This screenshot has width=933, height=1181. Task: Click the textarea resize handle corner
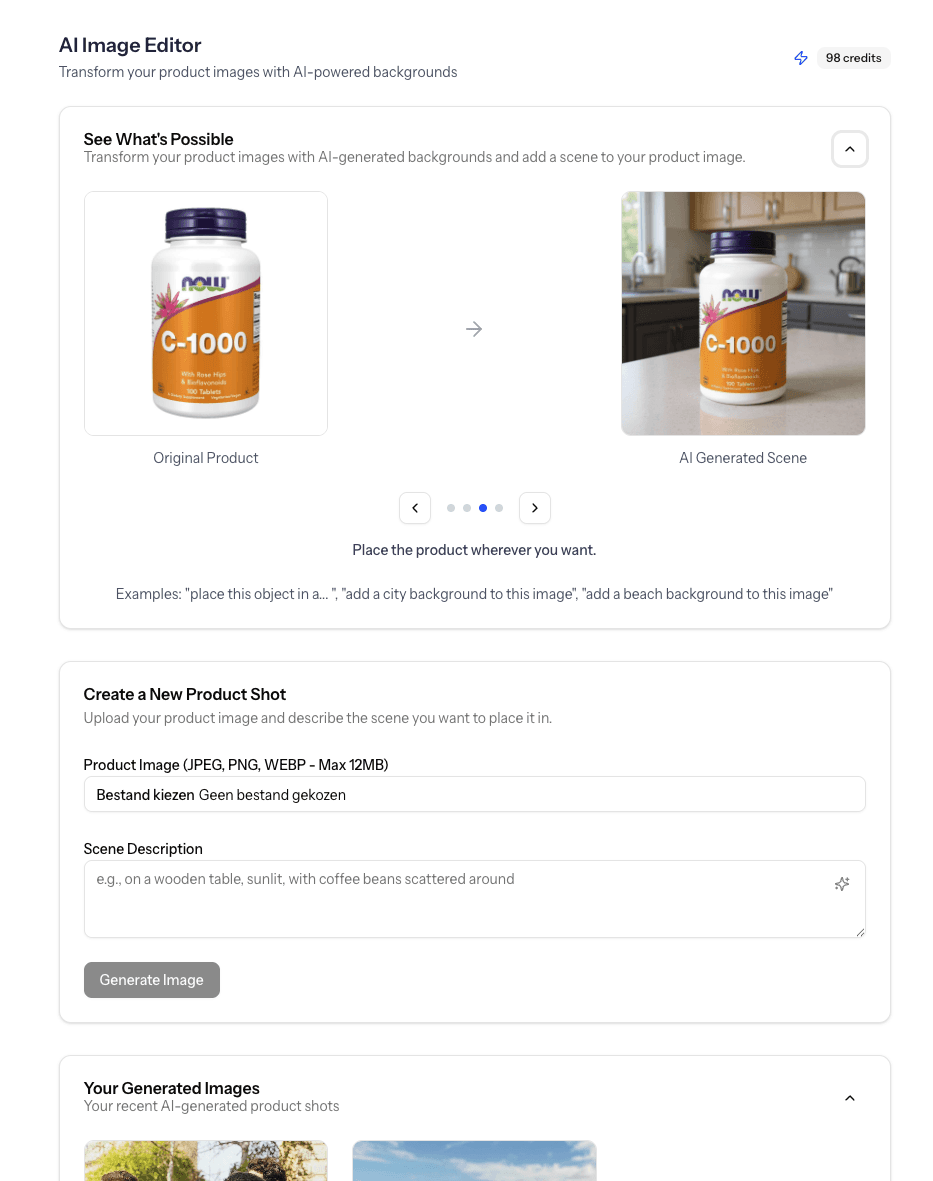(x=860, y=932)
